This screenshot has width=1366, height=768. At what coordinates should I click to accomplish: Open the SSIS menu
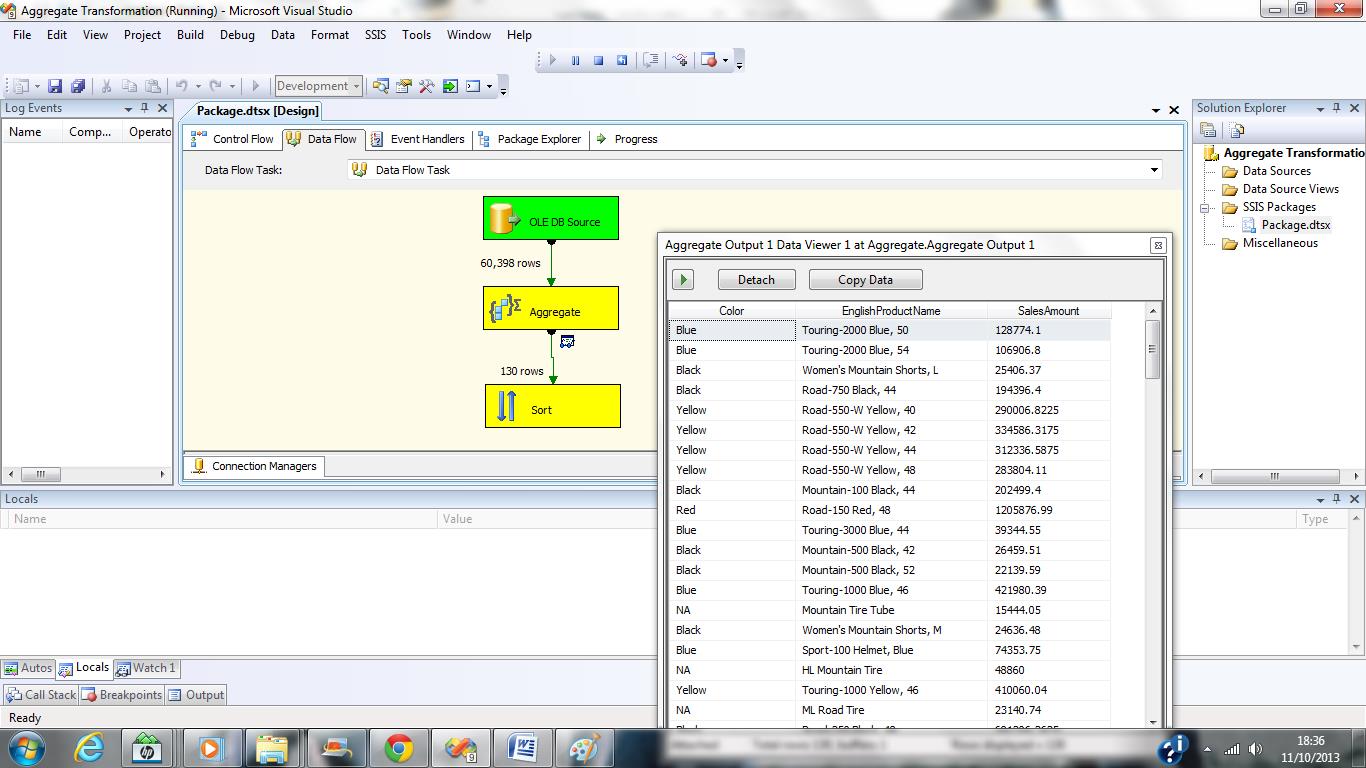pyautogui.click(x=375, y=34)
